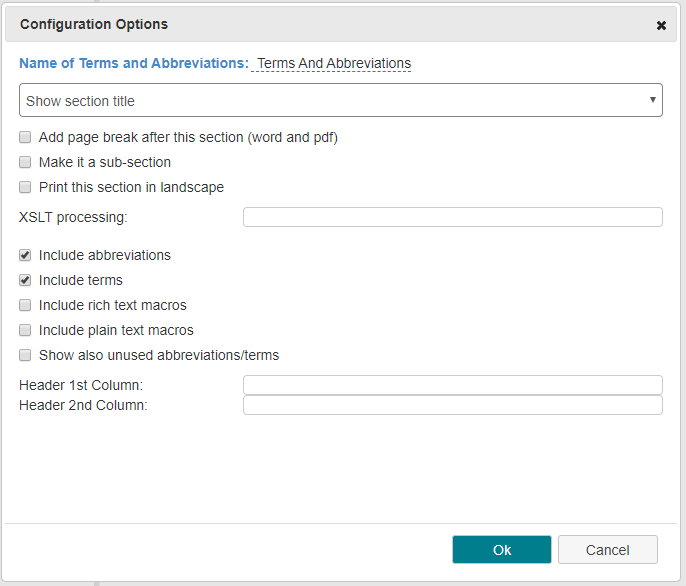Enable page break after this section

25,137
